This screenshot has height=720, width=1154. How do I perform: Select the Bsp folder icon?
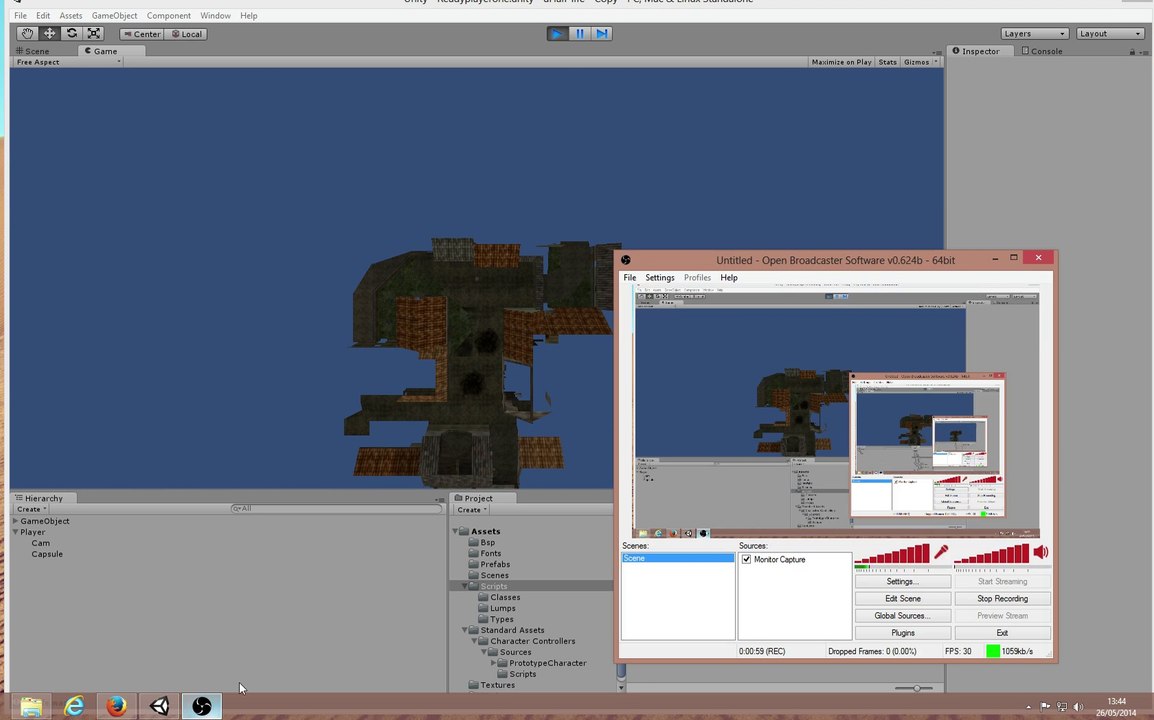tap(474, 542)
